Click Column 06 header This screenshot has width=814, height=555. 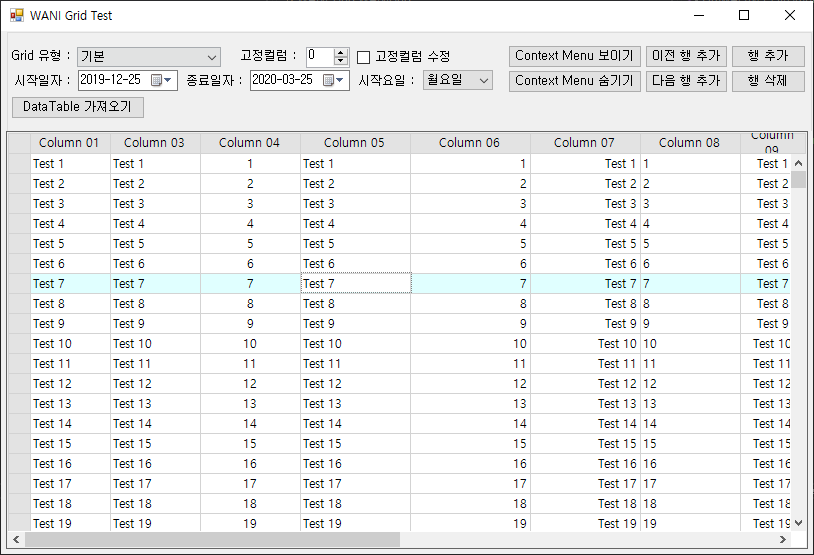[x=470, y=143]
